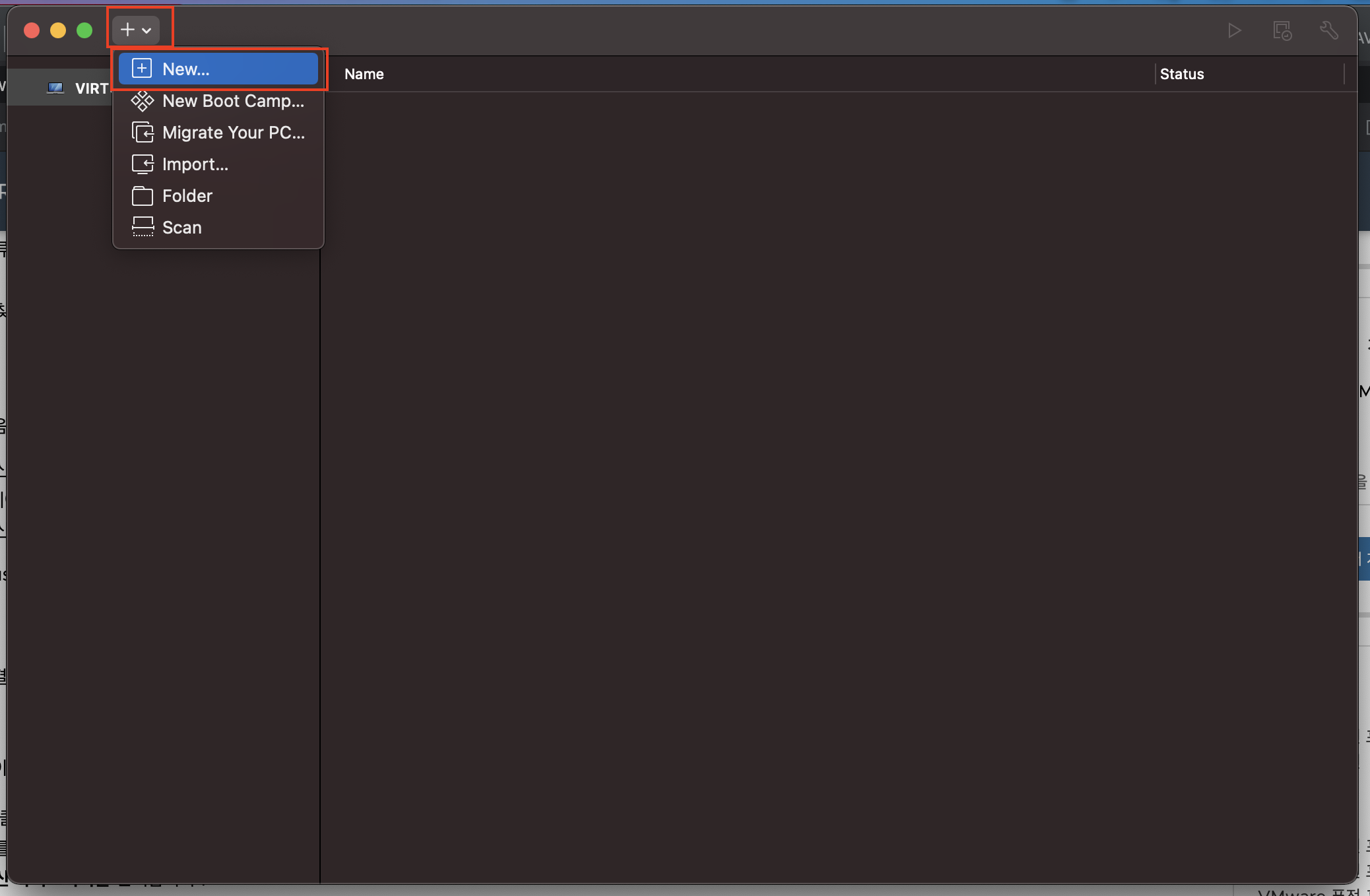This screenshot has width=1370, height=896.
Task: Zoom the window with green button
Action: pyautogui.click(x=84, y=30)
